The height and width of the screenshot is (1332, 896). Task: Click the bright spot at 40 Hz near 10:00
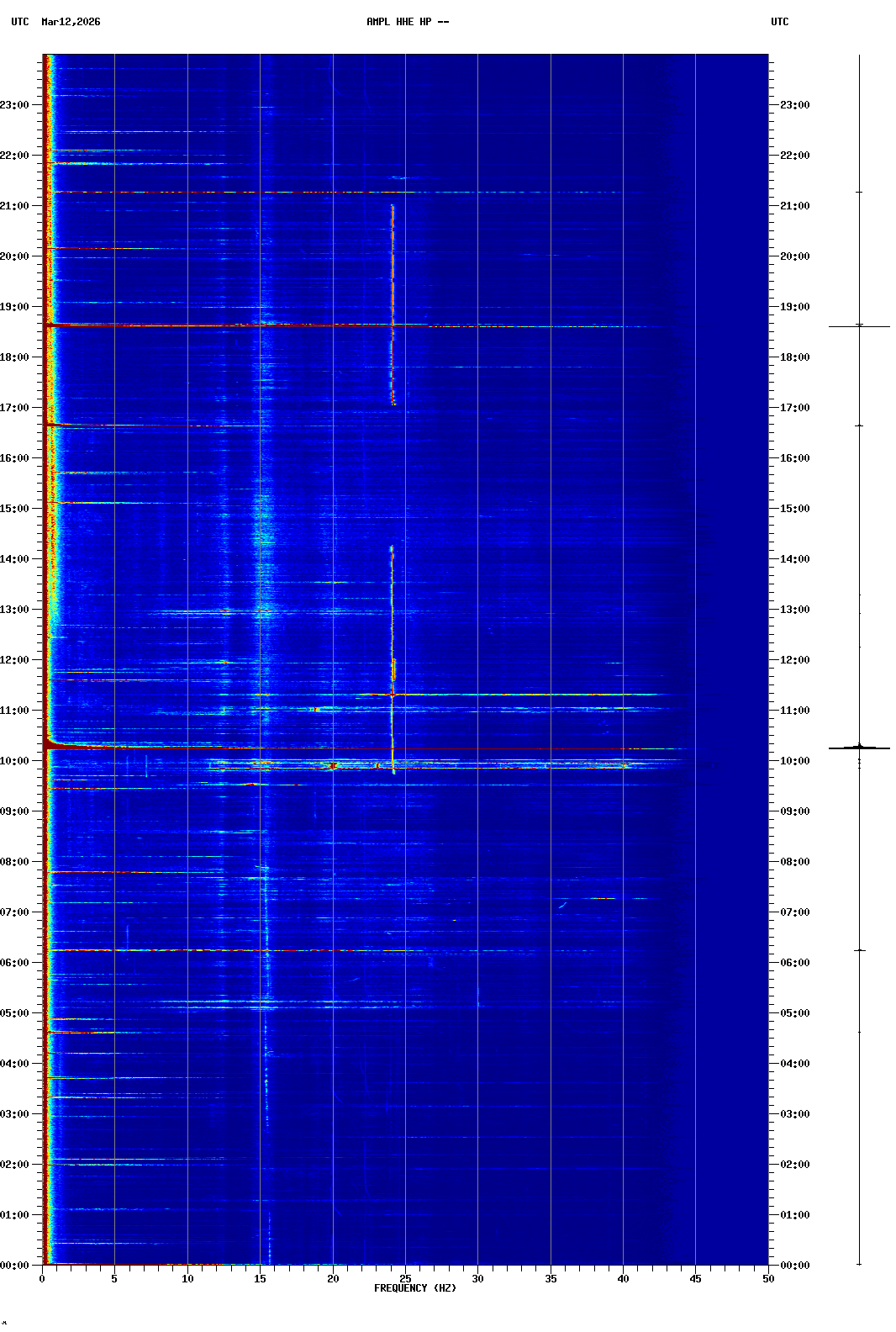624,765
